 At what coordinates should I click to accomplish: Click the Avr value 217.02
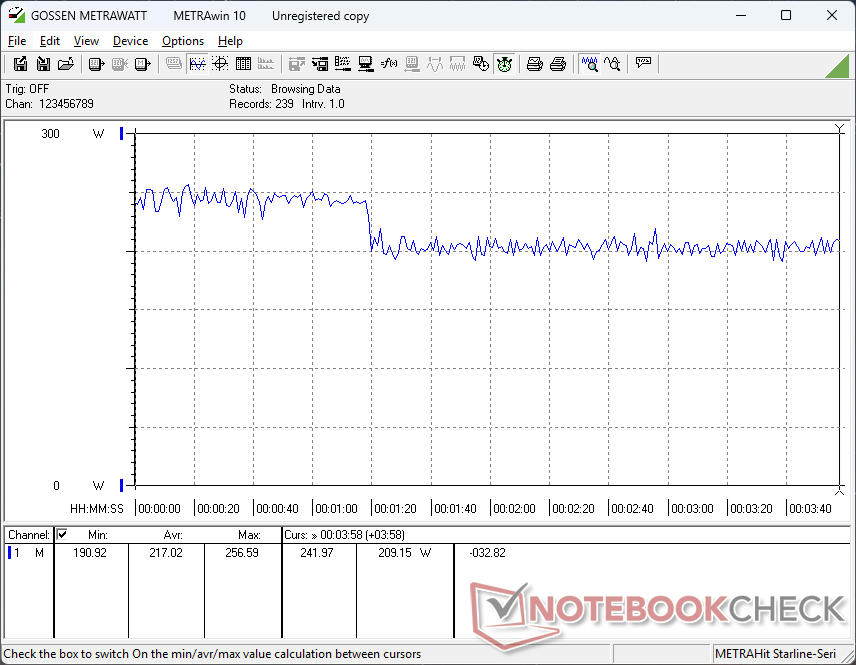(166, 553)
